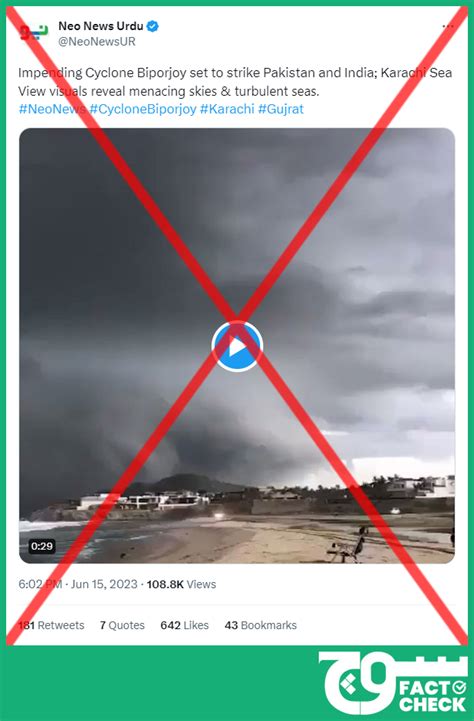Open the 642 Likes list
The width and height of the screenshot is (474, 721).
click(x=184, y=625)
